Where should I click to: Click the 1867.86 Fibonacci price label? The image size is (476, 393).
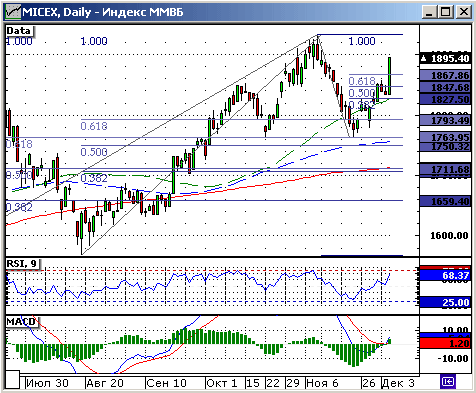coord(445,76)
